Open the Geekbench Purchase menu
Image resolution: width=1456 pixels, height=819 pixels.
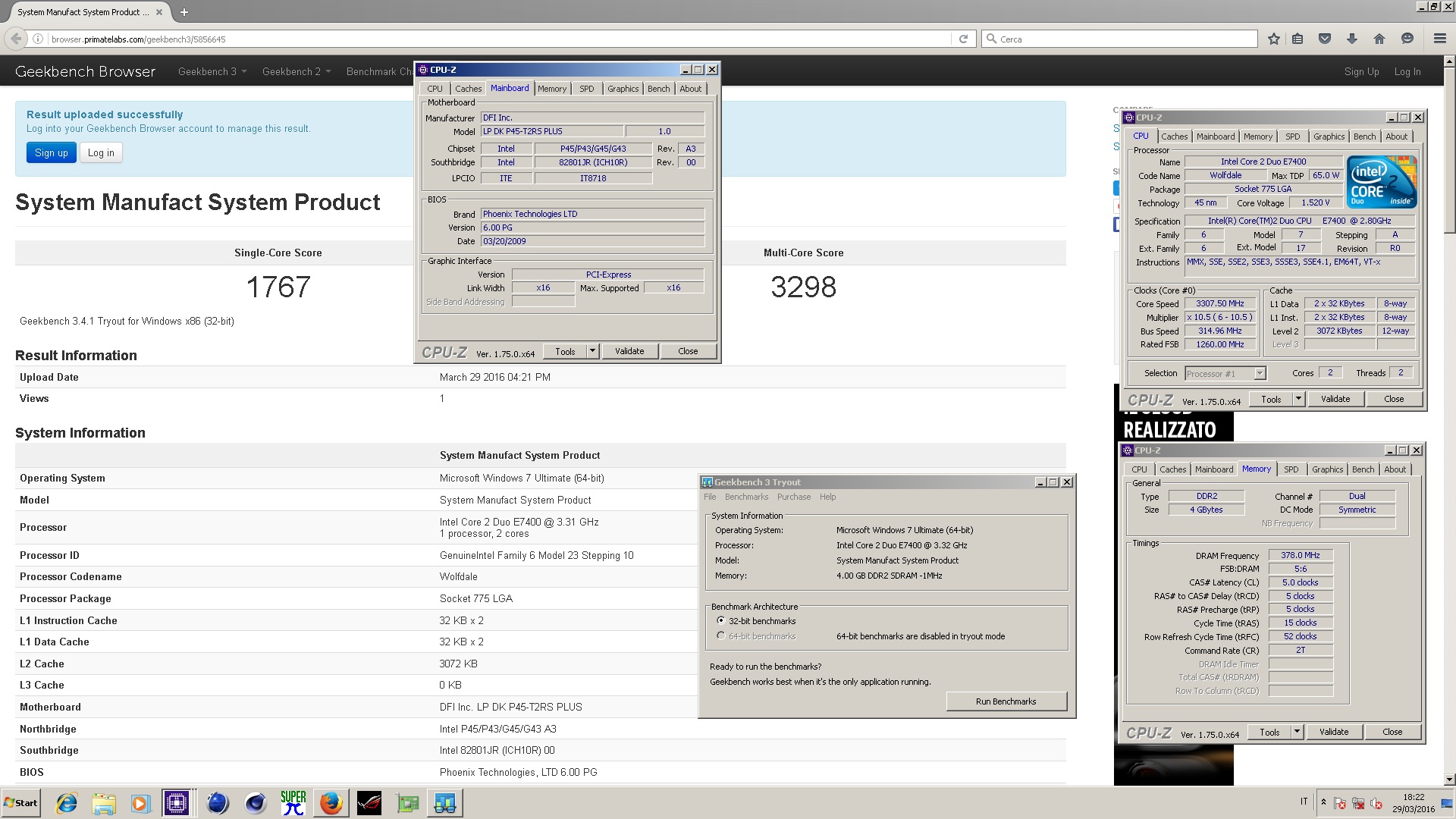(794, 497)
